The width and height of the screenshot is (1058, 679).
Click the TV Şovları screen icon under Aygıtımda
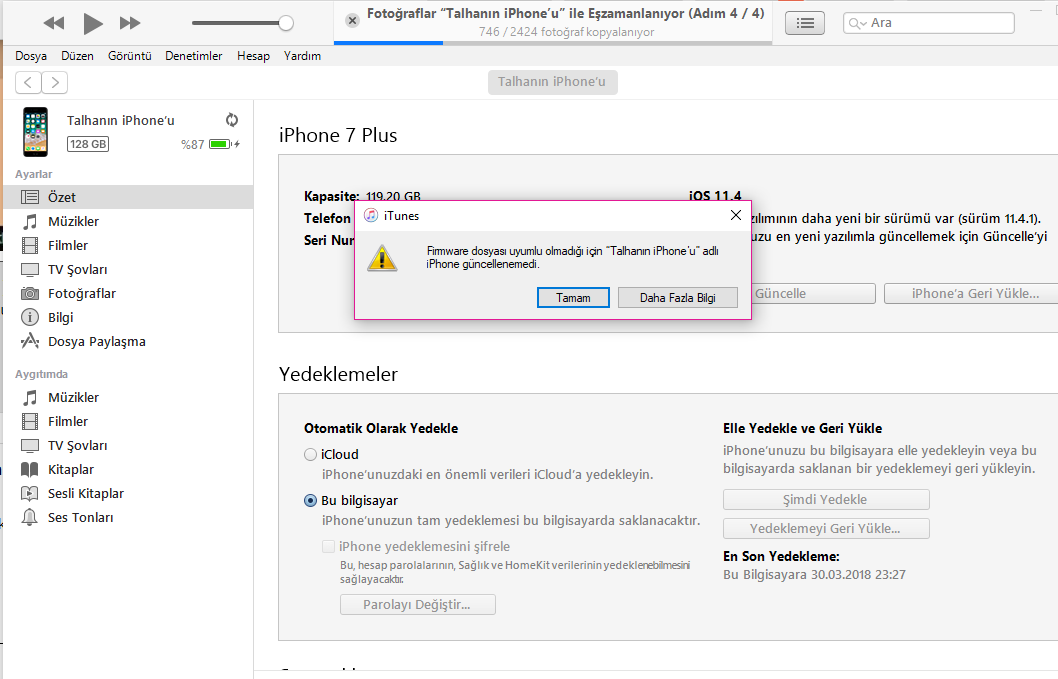(x=30, y=446)
